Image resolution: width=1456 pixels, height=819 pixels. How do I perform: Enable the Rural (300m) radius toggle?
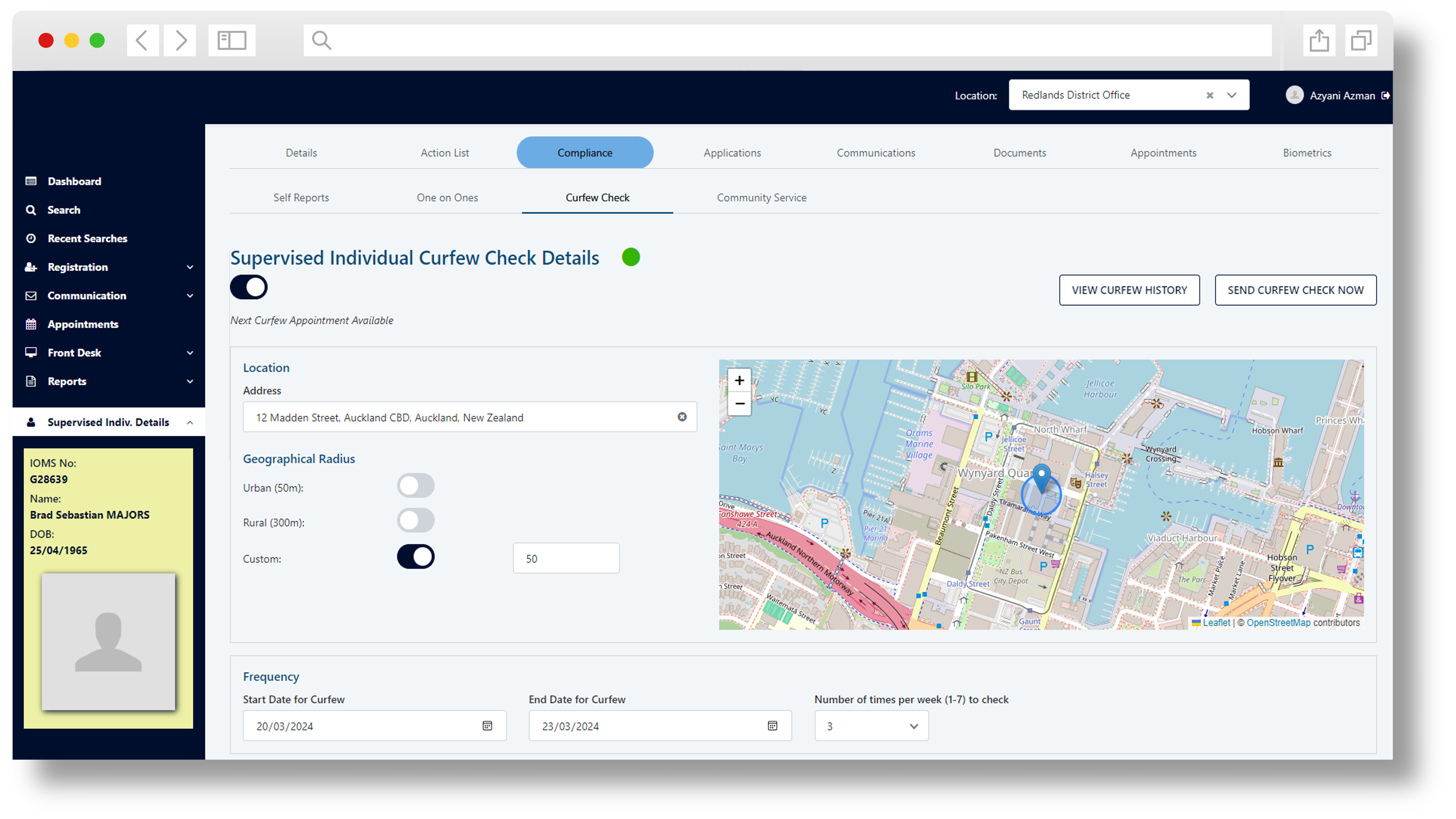(415, 520)
